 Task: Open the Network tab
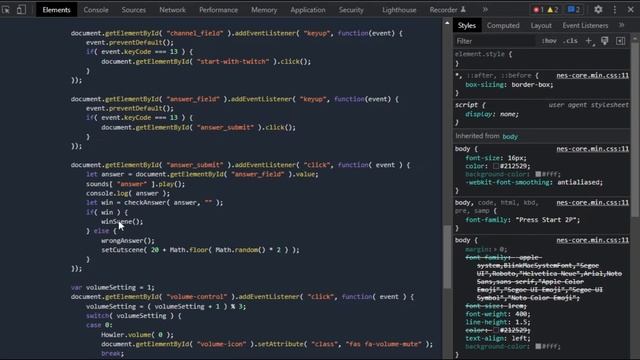tap(172, 10)
